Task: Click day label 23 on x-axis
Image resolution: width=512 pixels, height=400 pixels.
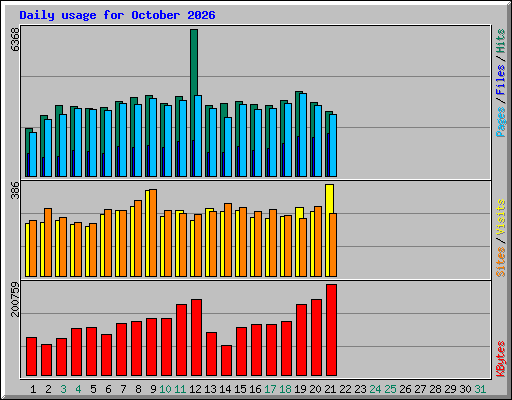Action: 360,389
